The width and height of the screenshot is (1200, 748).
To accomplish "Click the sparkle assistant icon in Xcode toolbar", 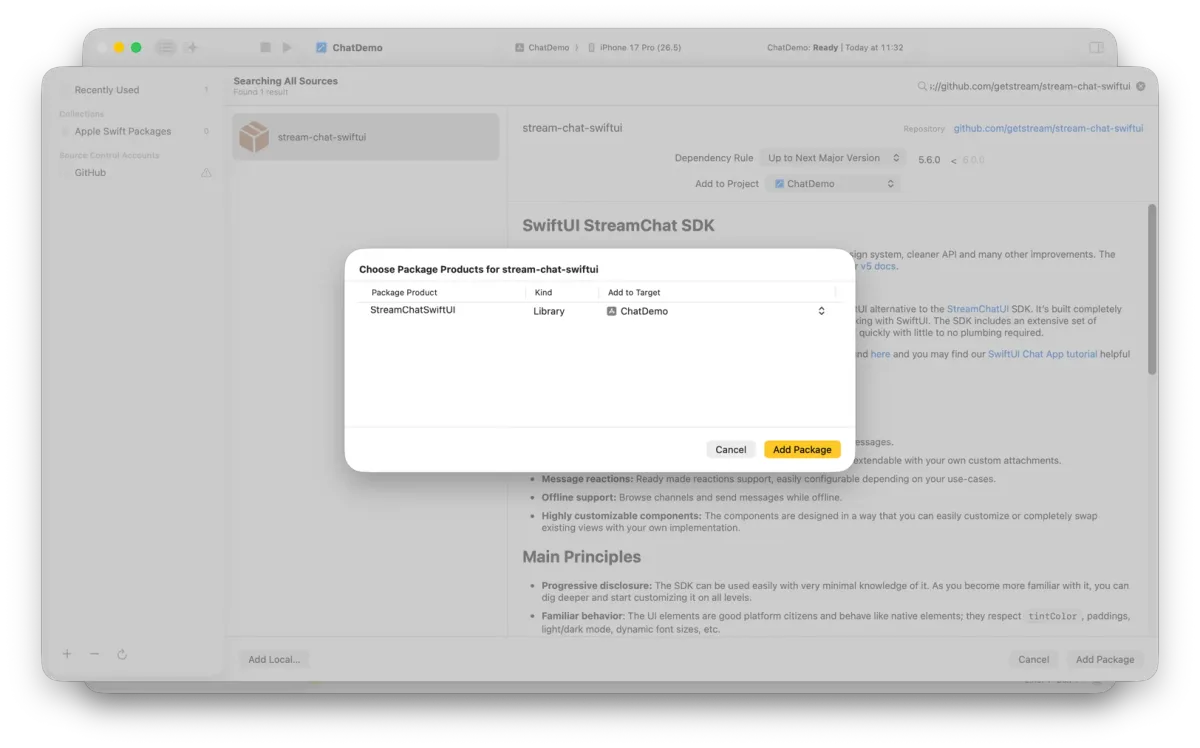I will point(192,47).
